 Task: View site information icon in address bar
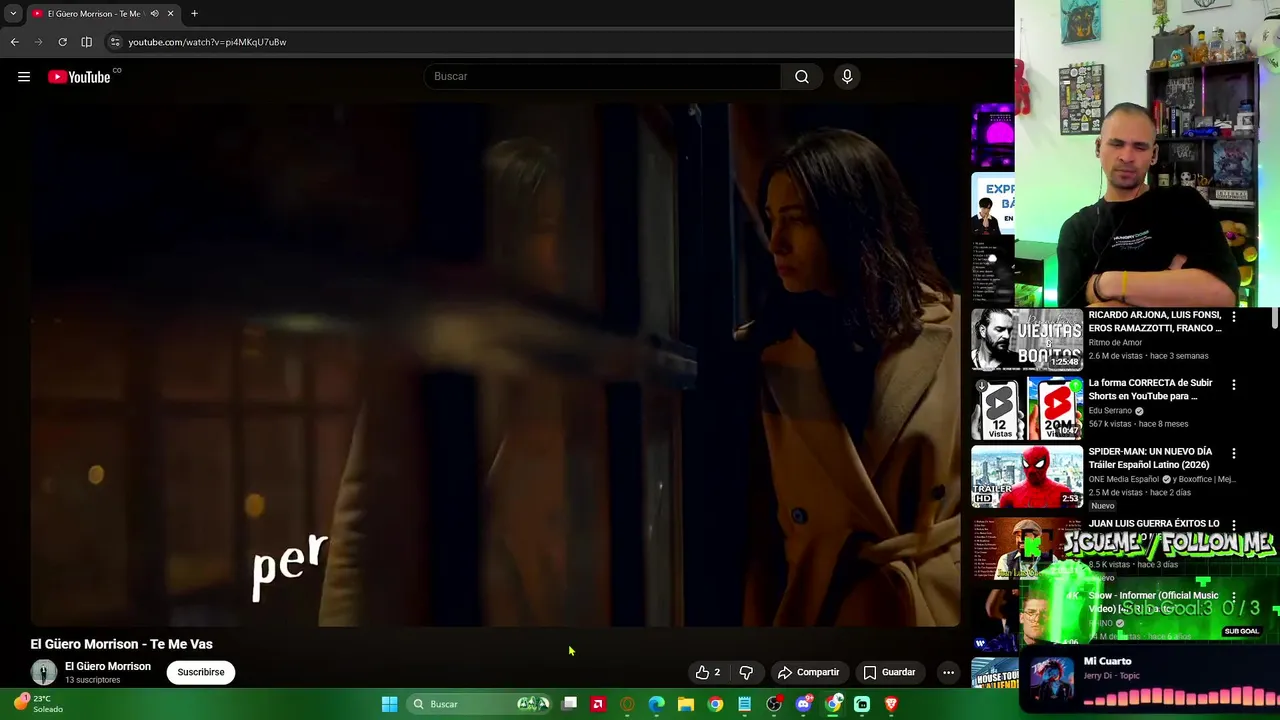115,42
